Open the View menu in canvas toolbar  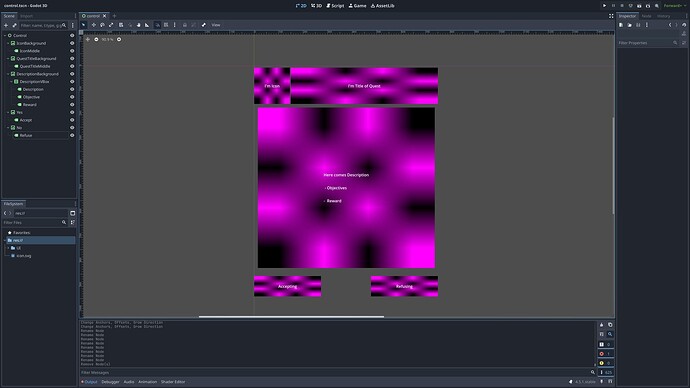click(216, 25)
